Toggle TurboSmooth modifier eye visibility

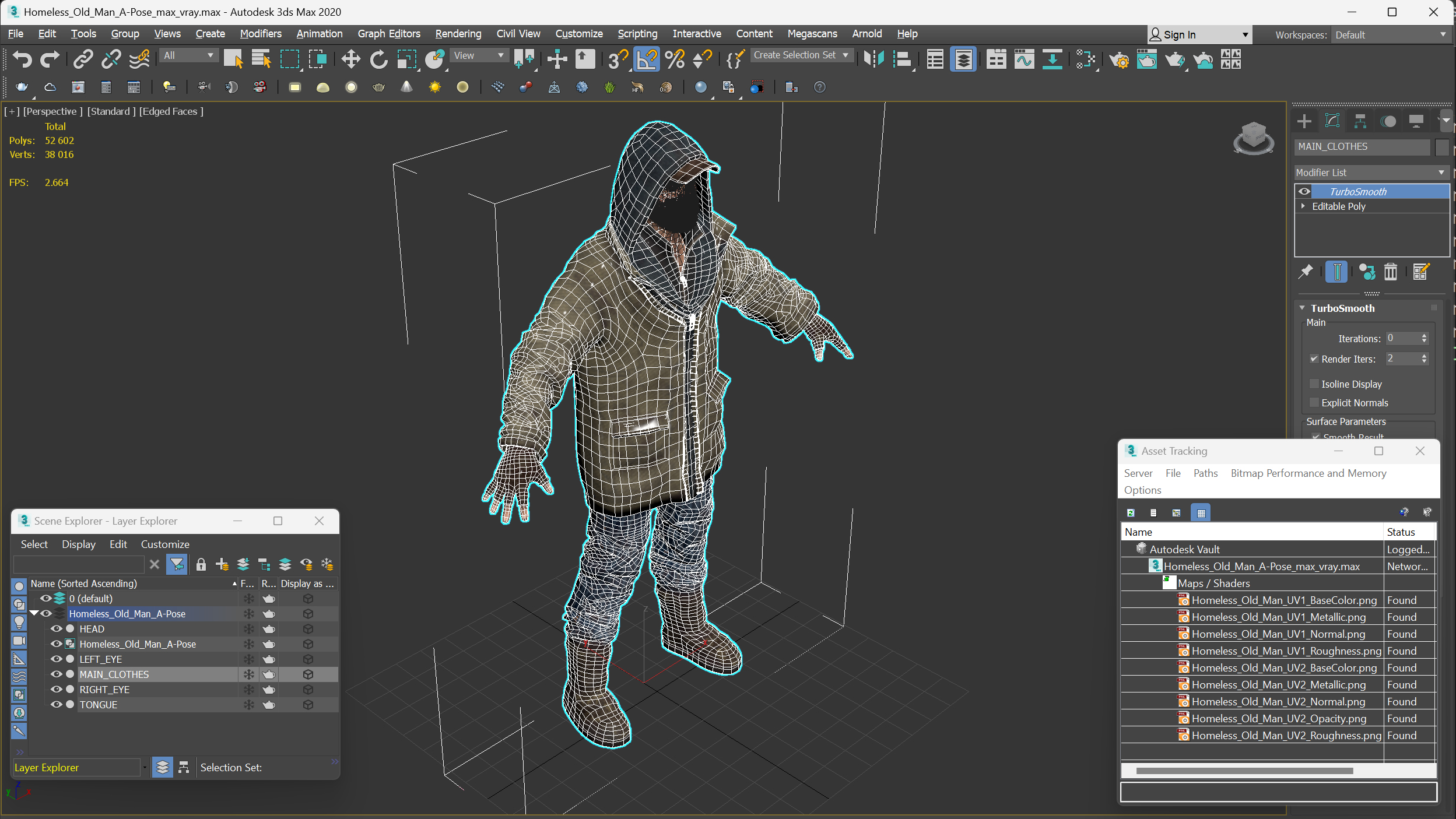[1304, 191]
